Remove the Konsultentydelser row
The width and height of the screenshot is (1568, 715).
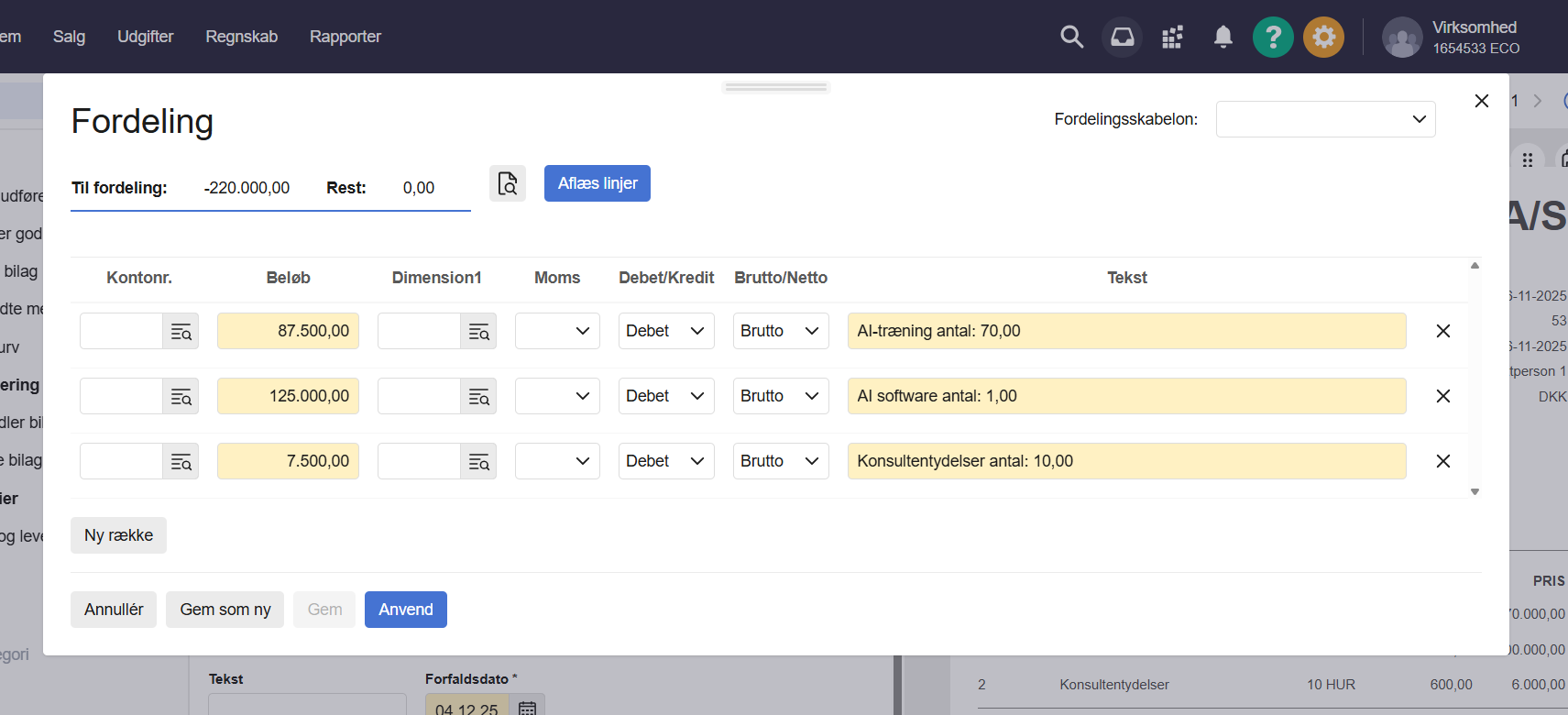(1442, 461)
